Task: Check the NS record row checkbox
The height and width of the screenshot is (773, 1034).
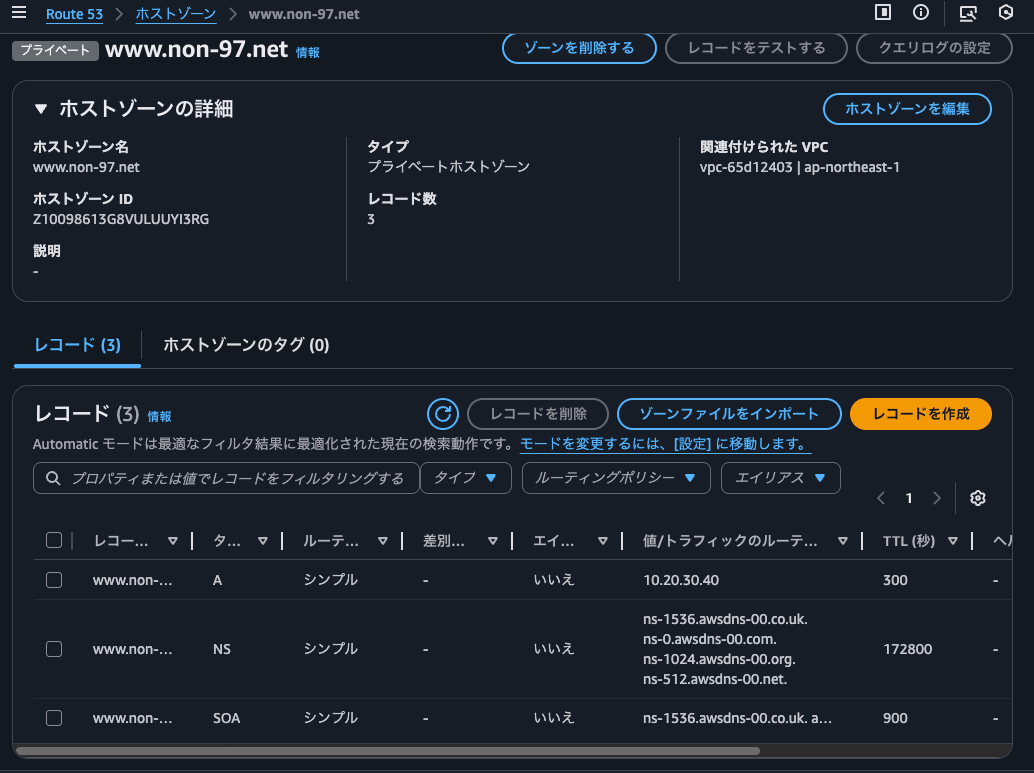Action: [x=54, y=648]
